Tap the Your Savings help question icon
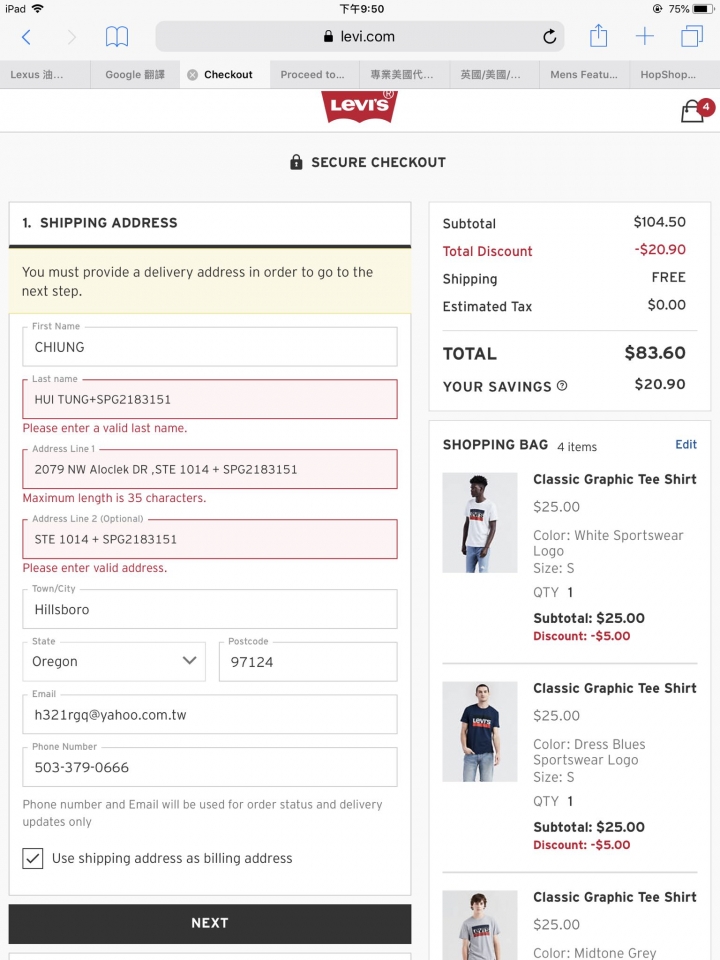This screenshot has height=960, width=720. tap(562, 386)
